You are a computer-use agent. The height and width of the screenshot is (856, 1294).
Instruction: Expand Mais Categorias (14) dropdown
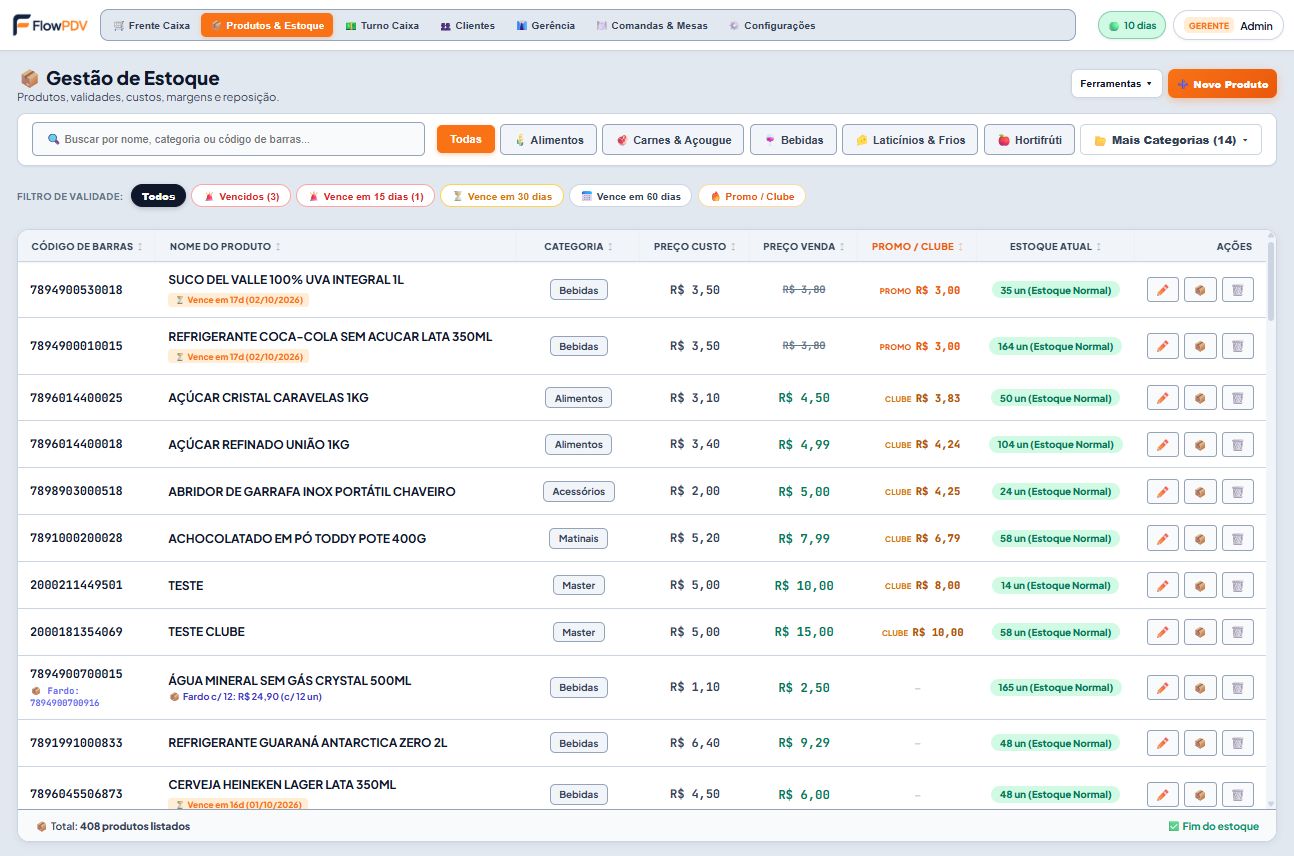pos(1171,140)
